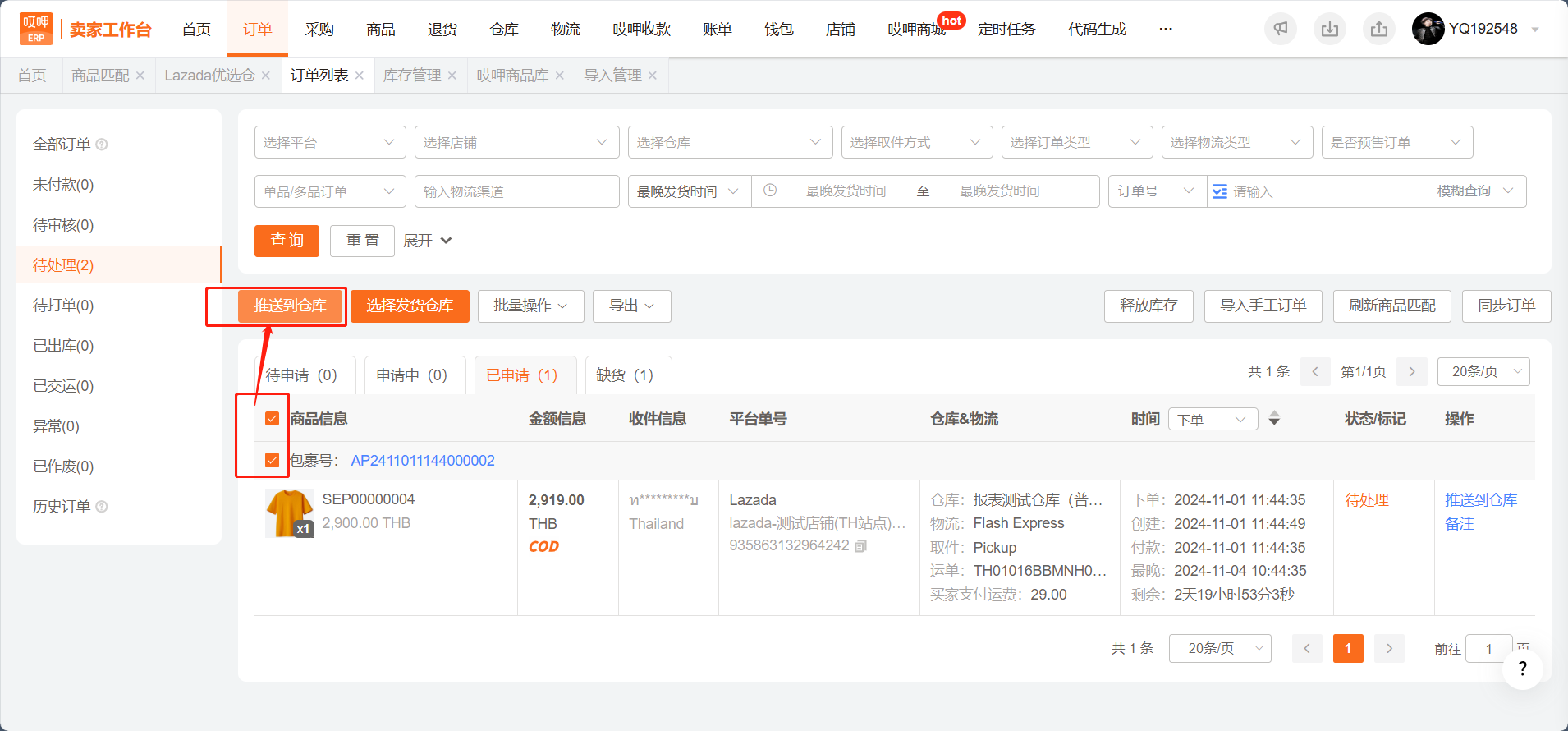Open the floating help question mark
Image resolution: width=1568 pixels, height=731 pixels.
[x=1523, y=669]
